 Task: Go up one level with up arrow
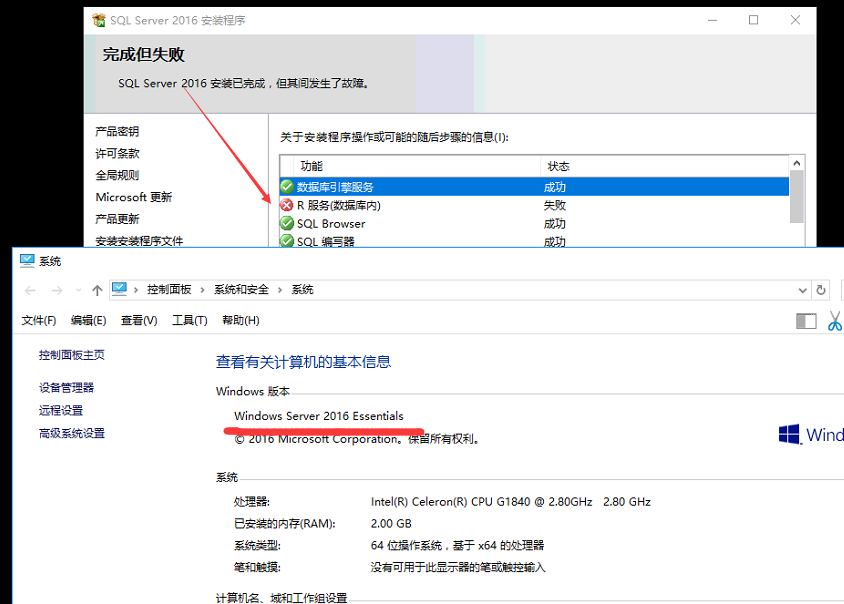point(97,291)
